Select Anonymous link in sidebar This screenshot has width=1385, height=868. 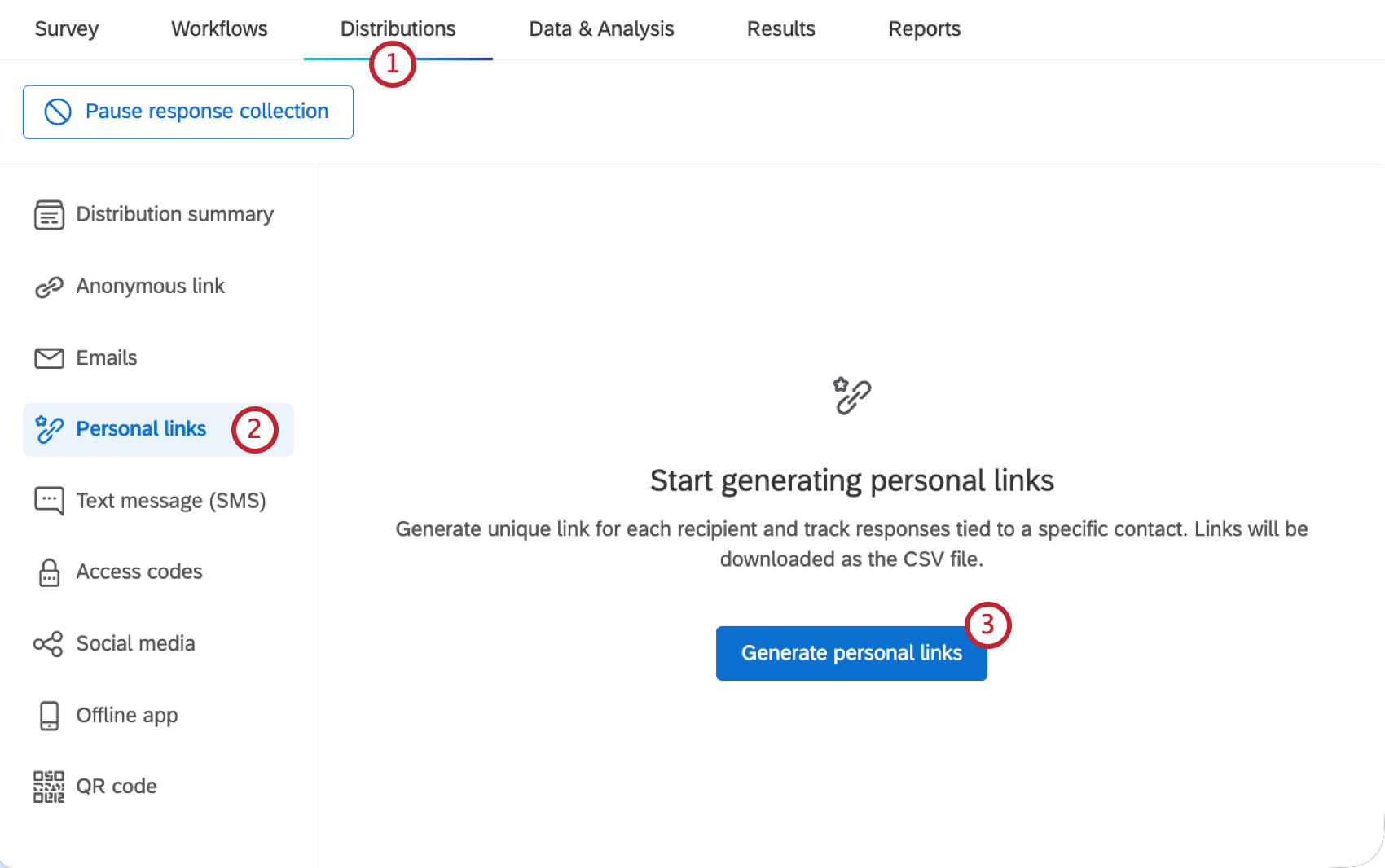pos(158,287)
